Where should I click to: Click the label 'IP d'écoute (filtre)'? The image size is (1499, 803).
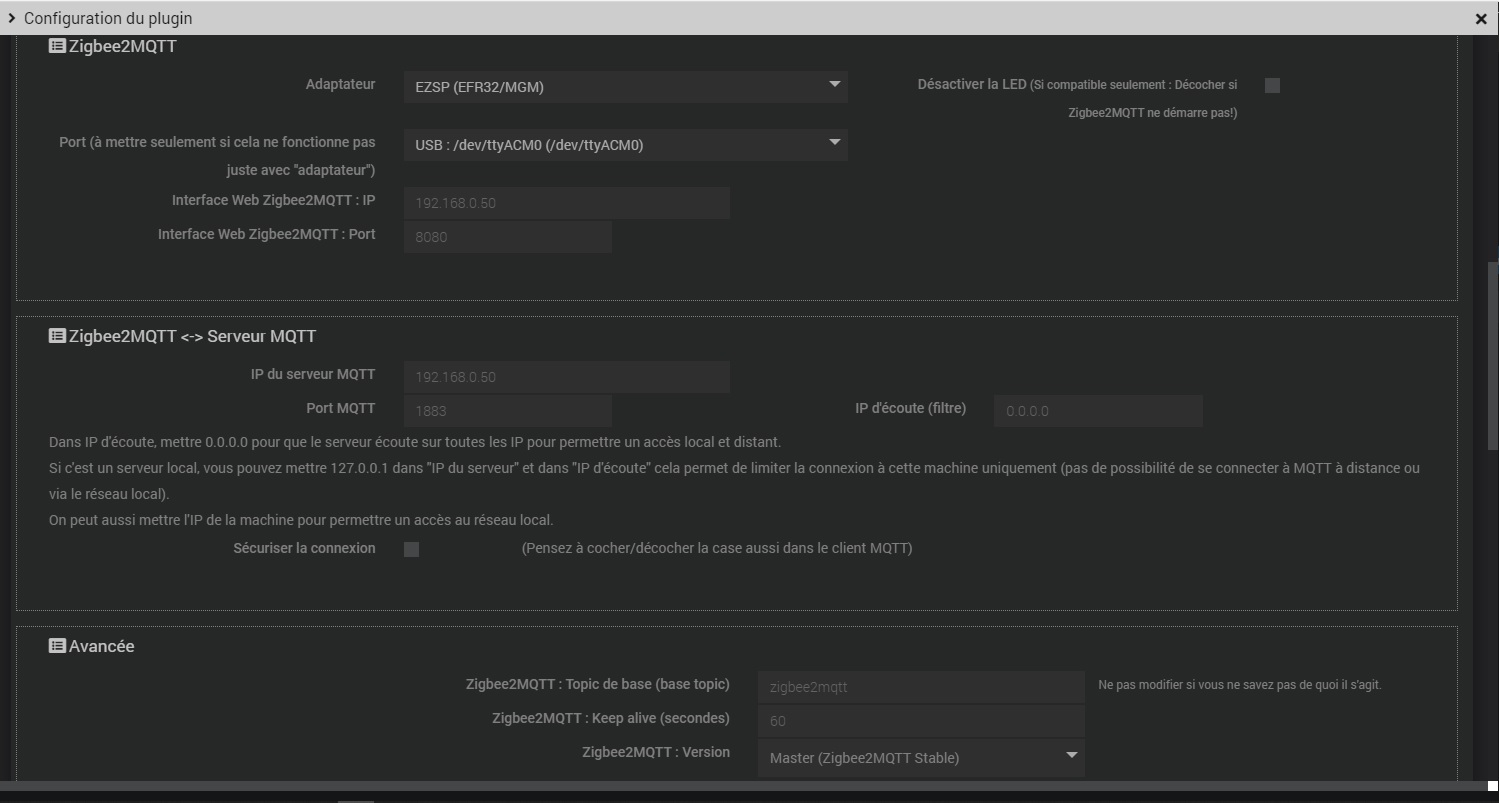910,408
